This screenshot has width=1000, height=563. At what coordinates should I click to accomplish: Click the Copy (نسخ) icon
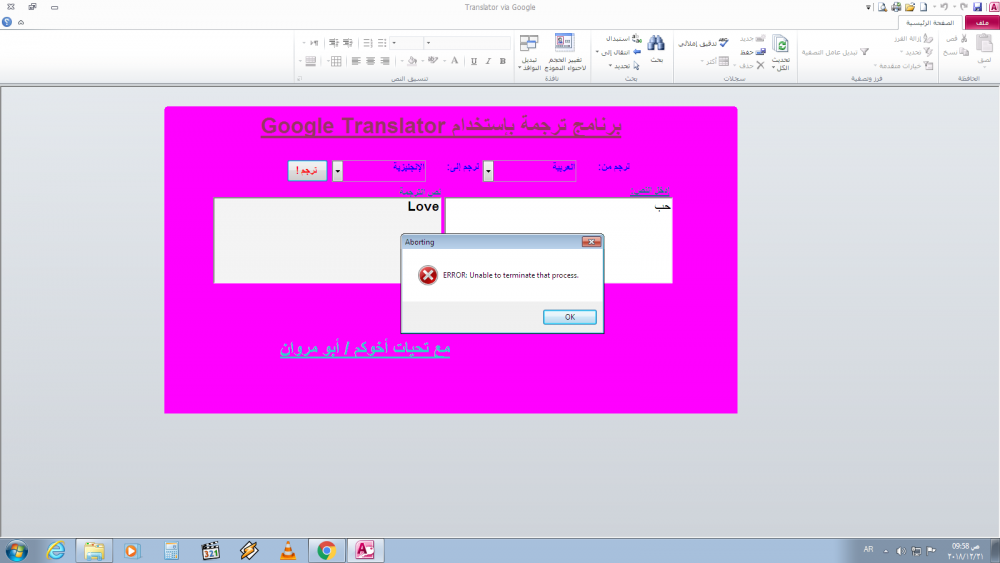coord(964,52)
